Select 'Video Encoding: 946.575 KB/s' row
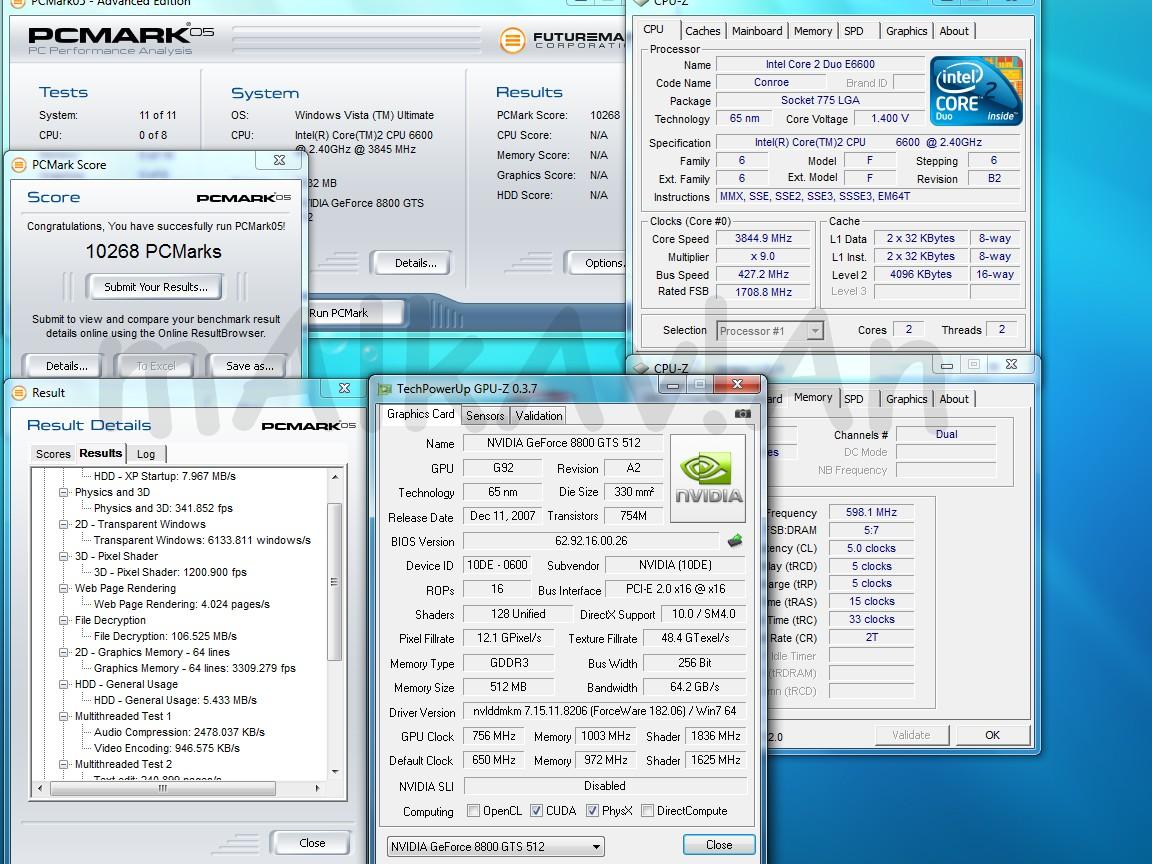Image resolution: width=1152 pixels, height=864 pixels. pos(167,748)
